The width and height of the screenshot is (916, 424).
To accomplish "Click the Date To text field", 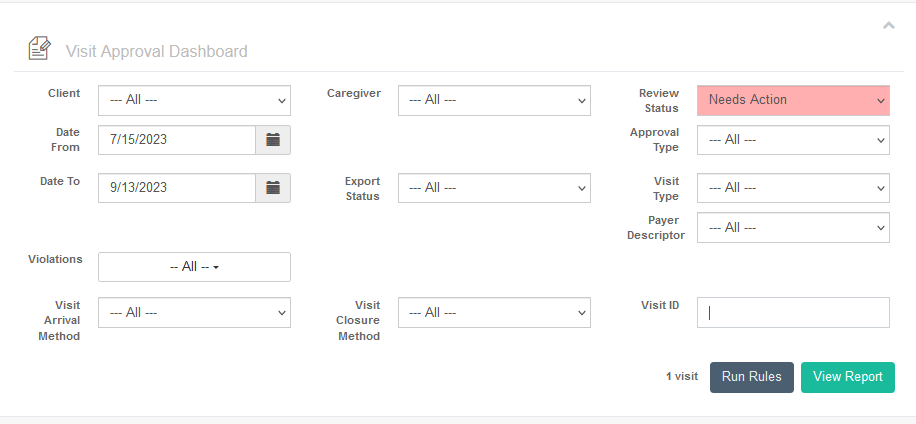I will point(176,187).
